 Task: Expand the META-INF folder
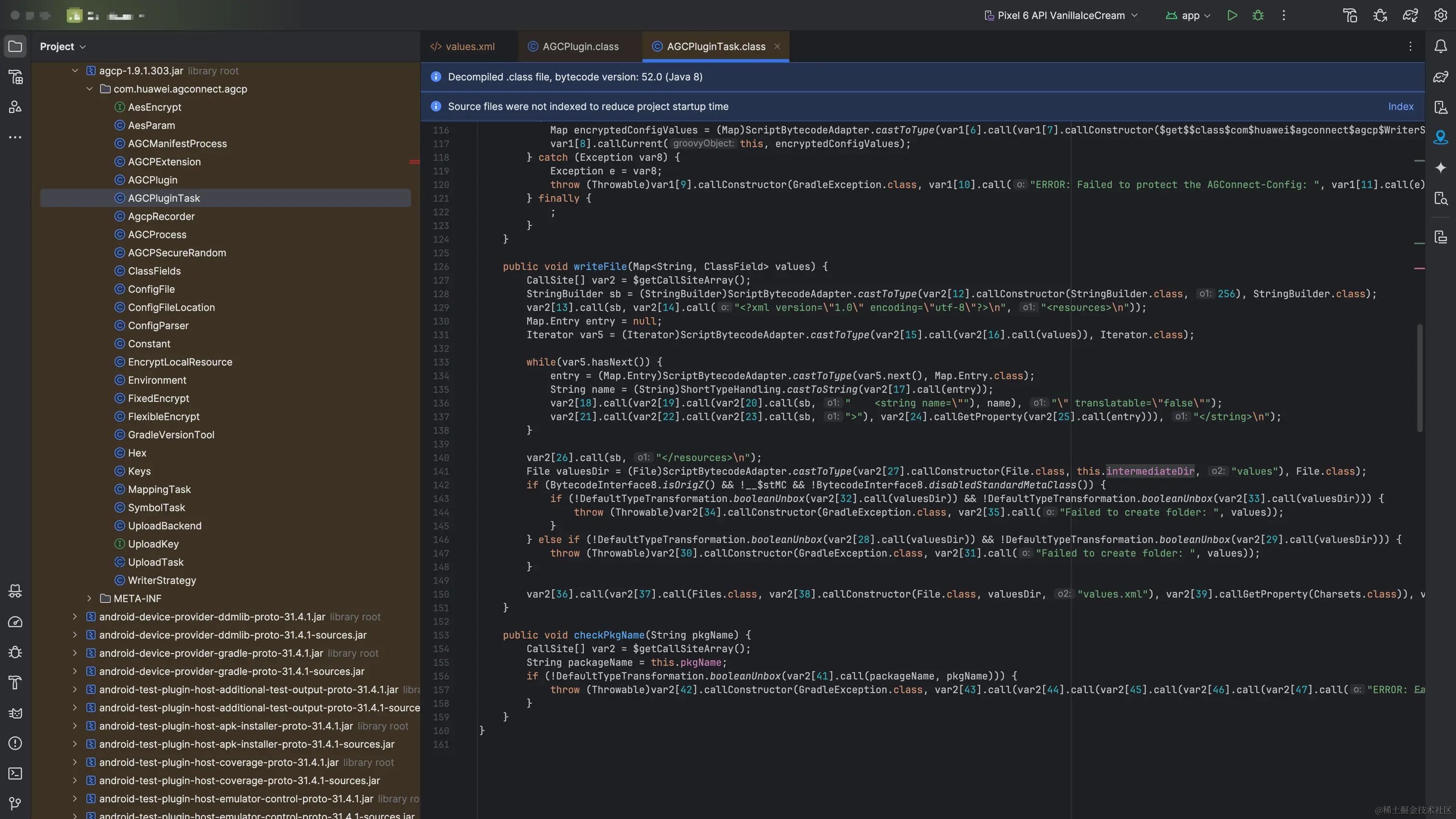click(x=89, y=598)
